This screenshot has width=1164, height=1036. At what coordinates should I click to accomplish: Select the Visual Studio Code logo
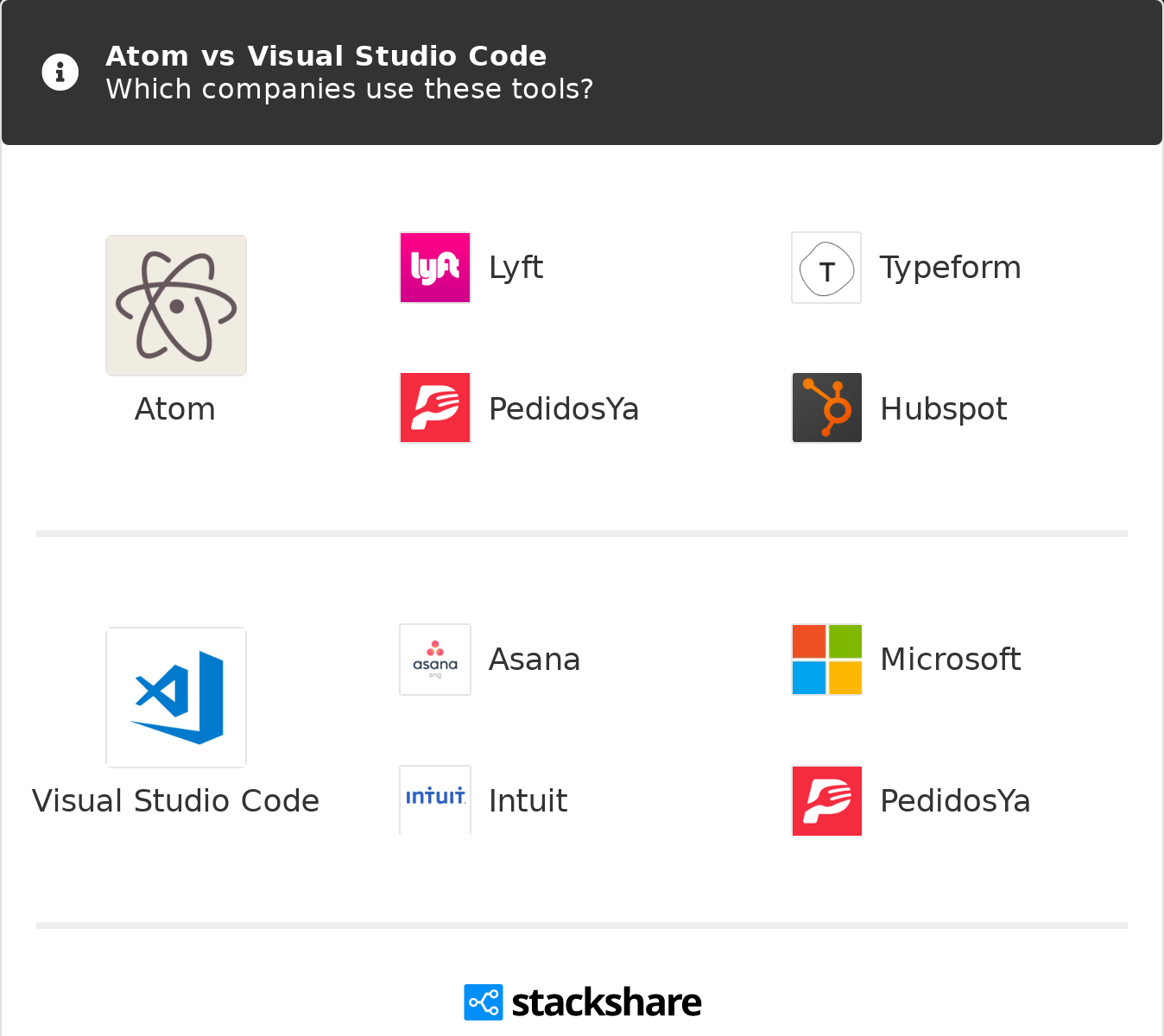175,697
